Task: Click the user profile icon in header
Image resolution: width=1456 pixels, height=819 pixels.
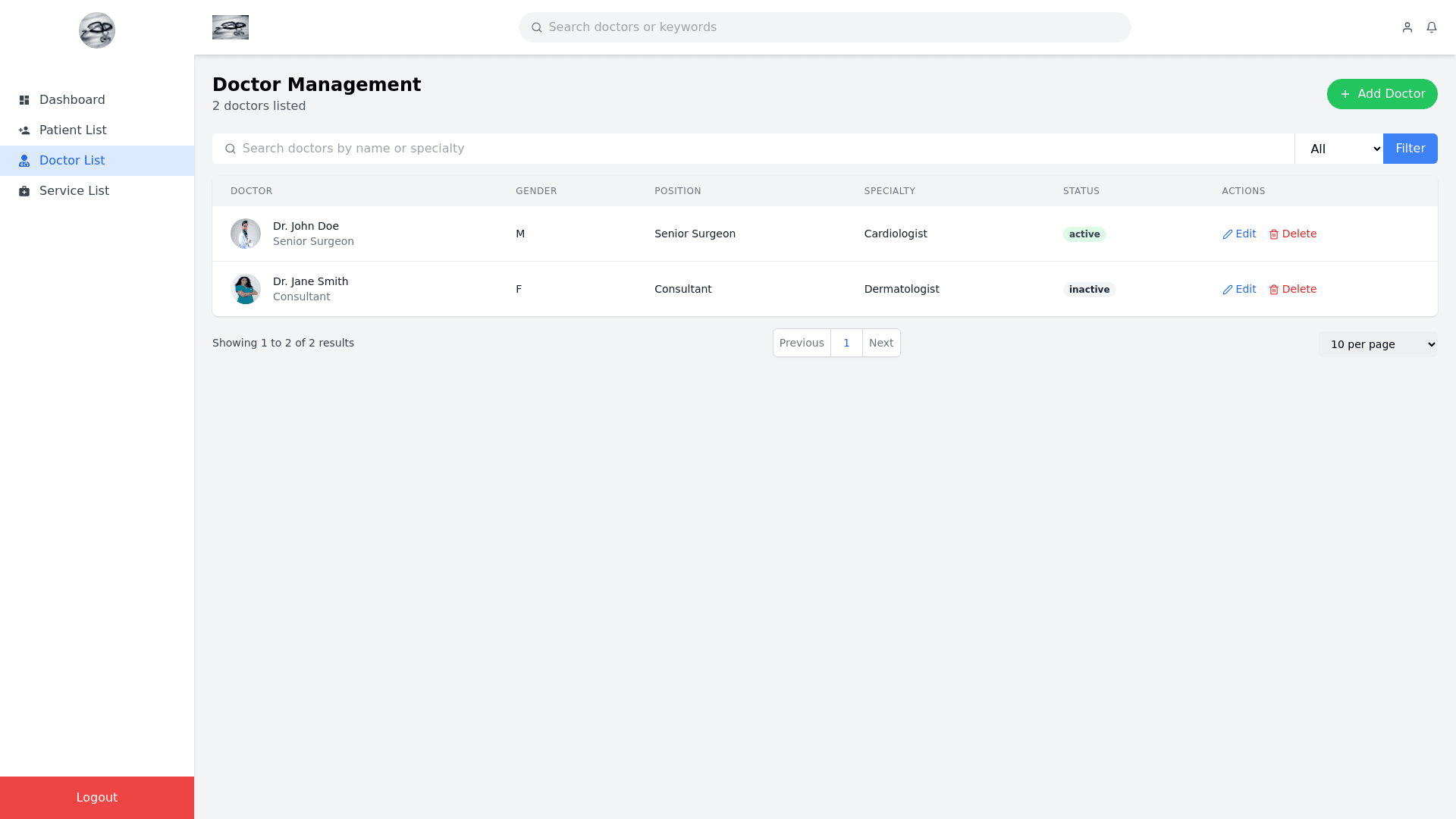Action: [1407, 27]
